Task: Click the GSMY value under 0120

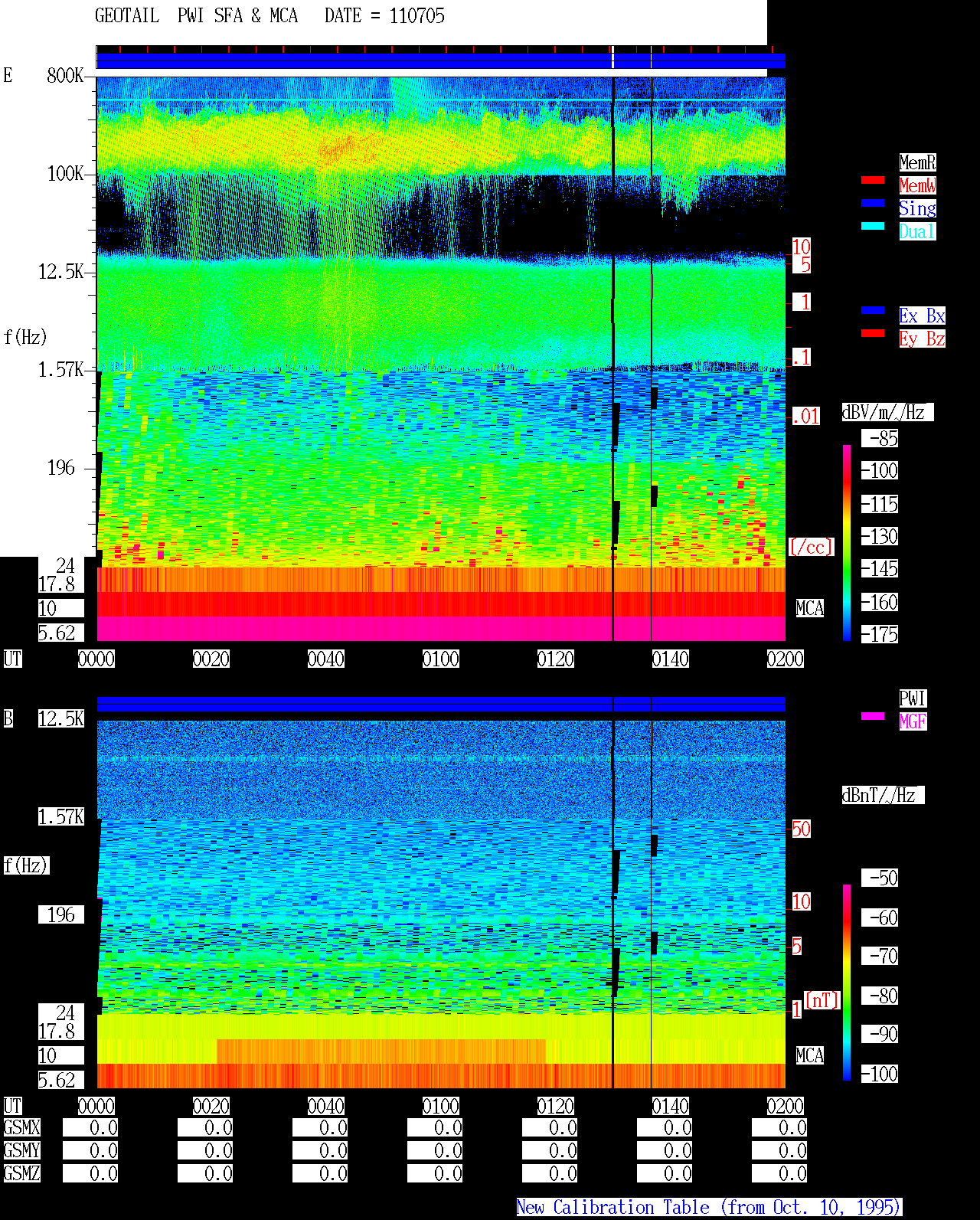Action: coord(550,1150)
